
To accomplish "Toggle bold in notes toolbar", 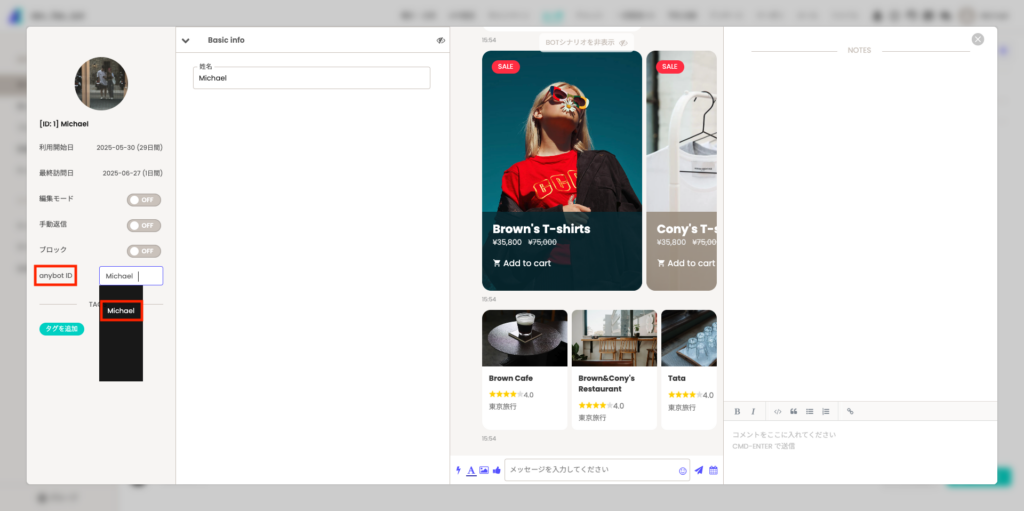I will pyautogui.click(x=737, y=412).
